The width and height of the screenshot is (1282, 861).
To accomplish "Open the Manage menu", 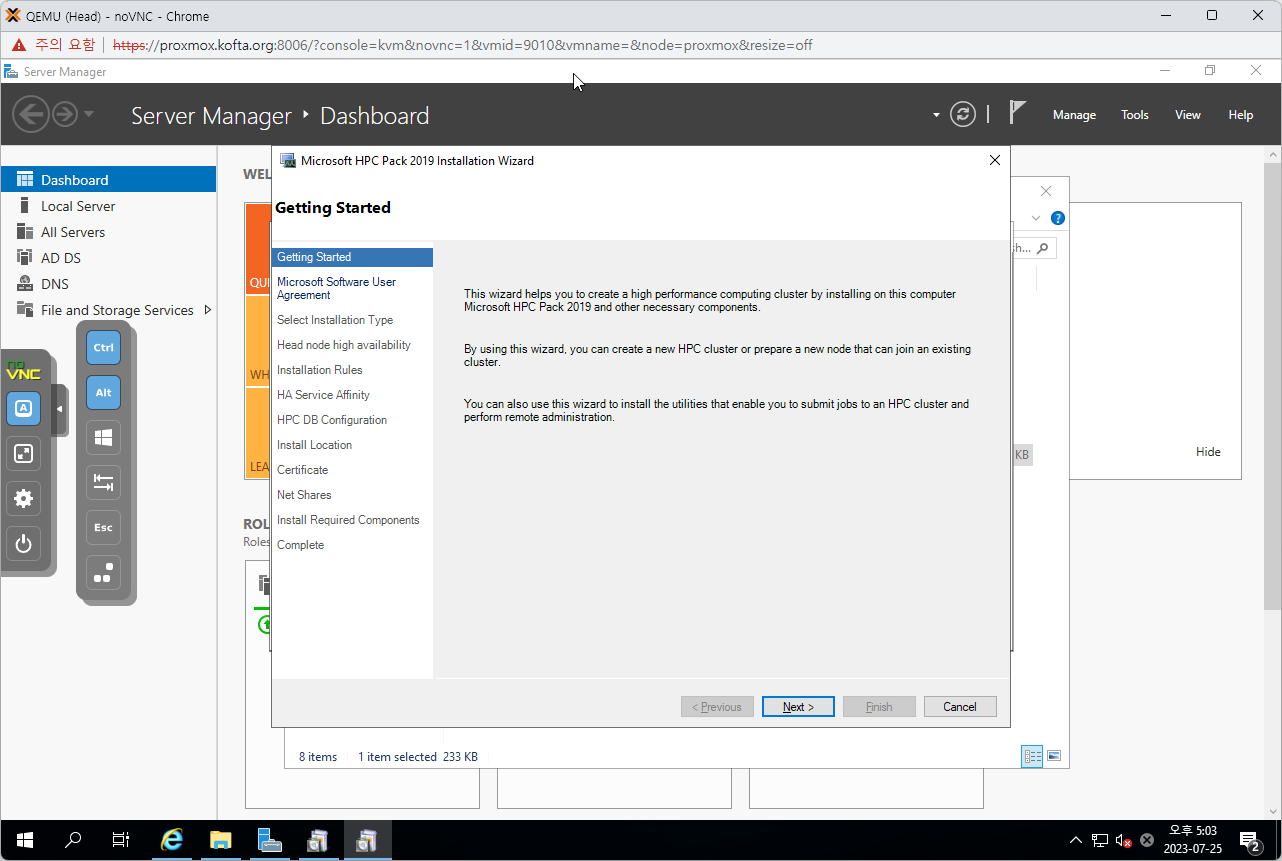I will (1074, 115).
